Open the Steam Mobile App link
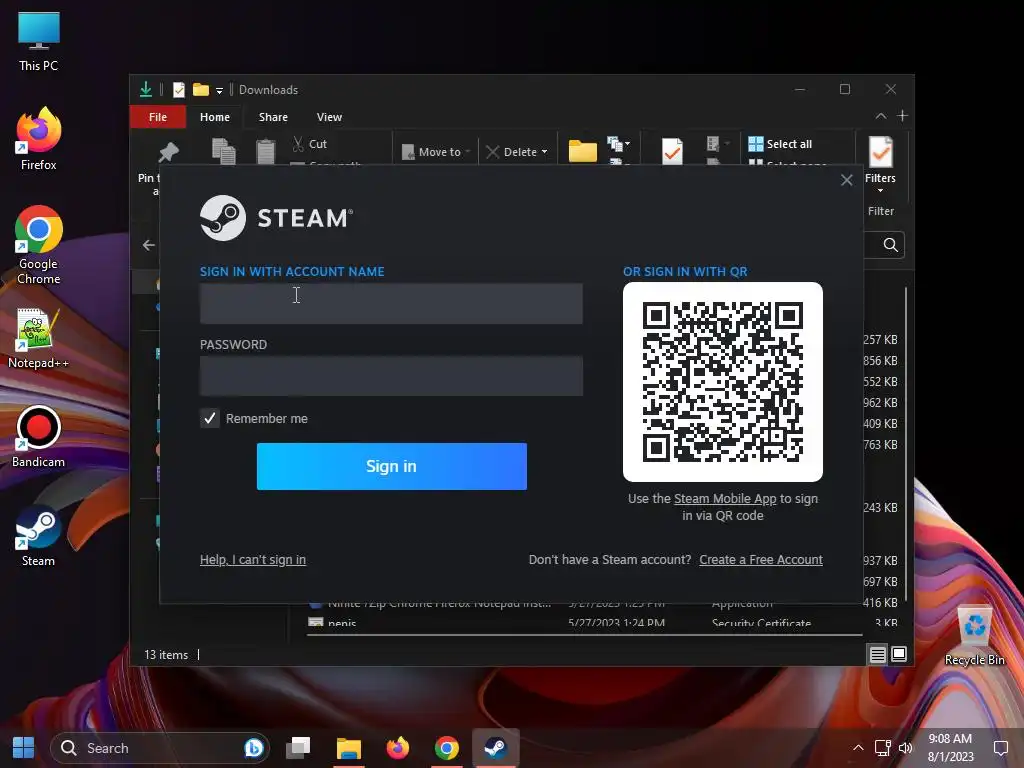The height and width of the screenshot is (768, 1024). [x=725, y=499]
